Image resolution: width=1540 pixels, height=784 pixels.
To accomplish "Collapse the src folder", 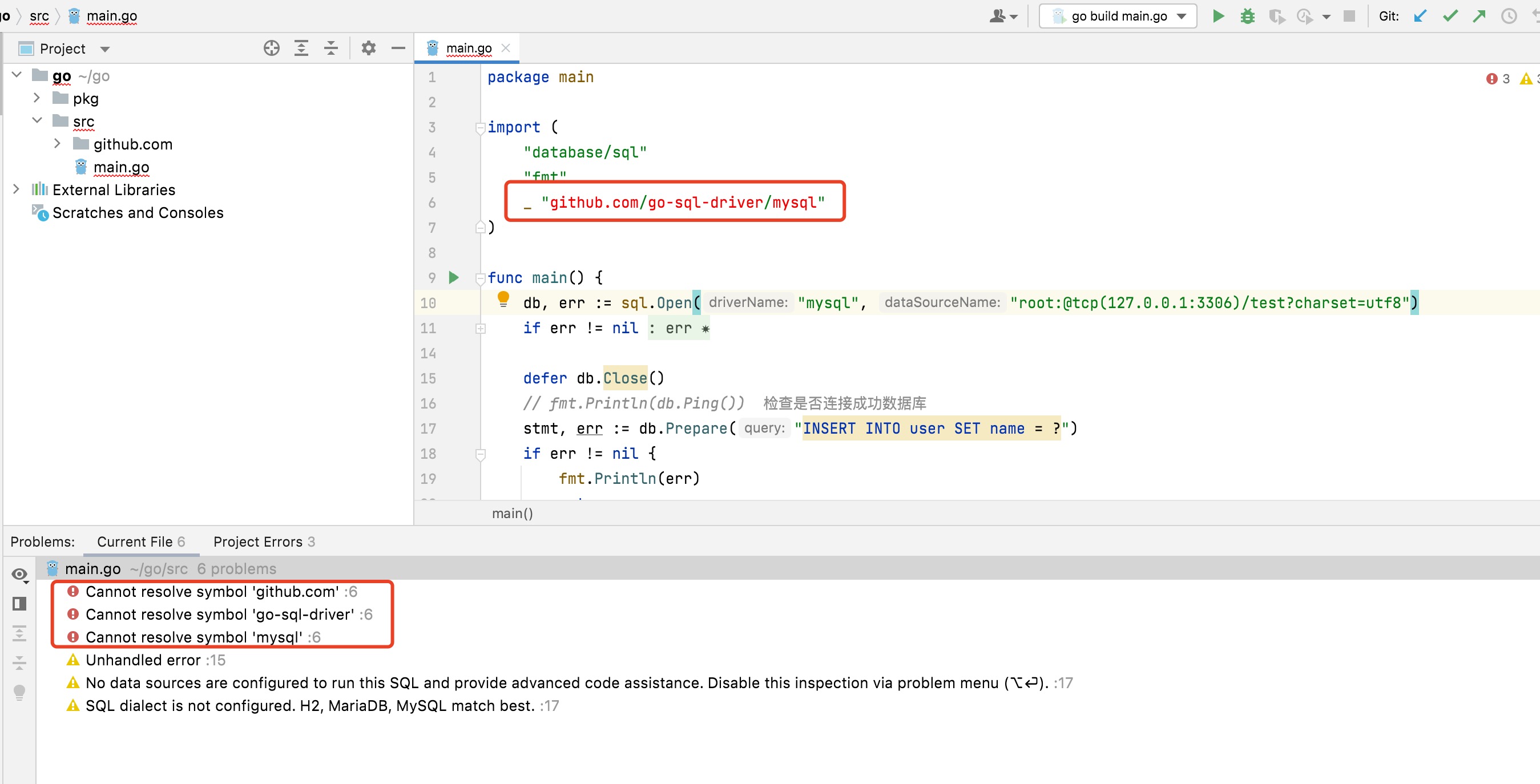I will click(37, 120).
